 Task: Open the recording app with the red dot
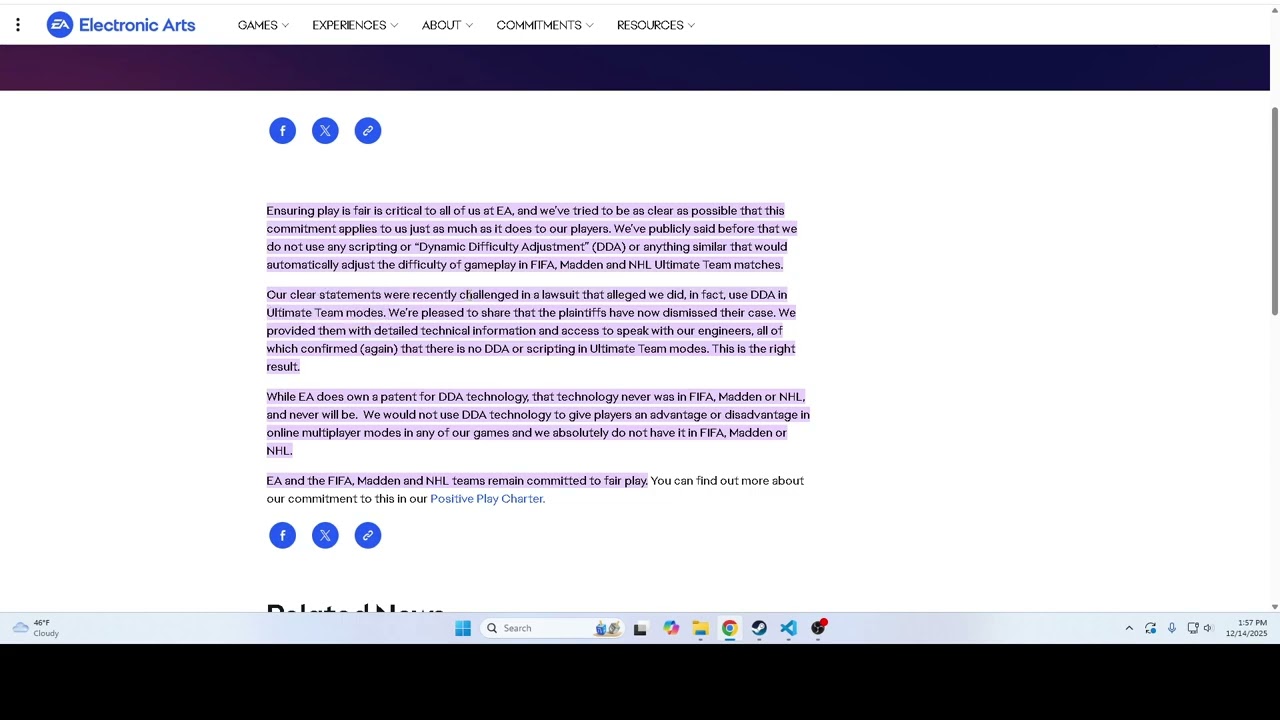(818, 628)
